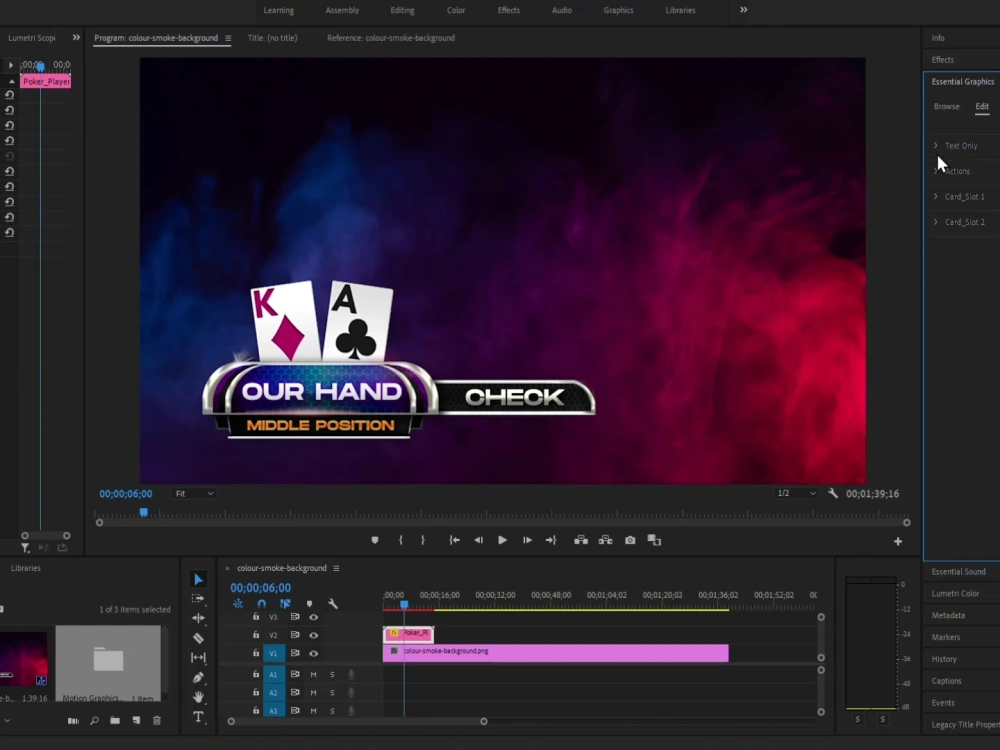Open the colour-smoke-background timeline panel menu
This screenshot has width=1000, height=750.
[x=336, y=568]
